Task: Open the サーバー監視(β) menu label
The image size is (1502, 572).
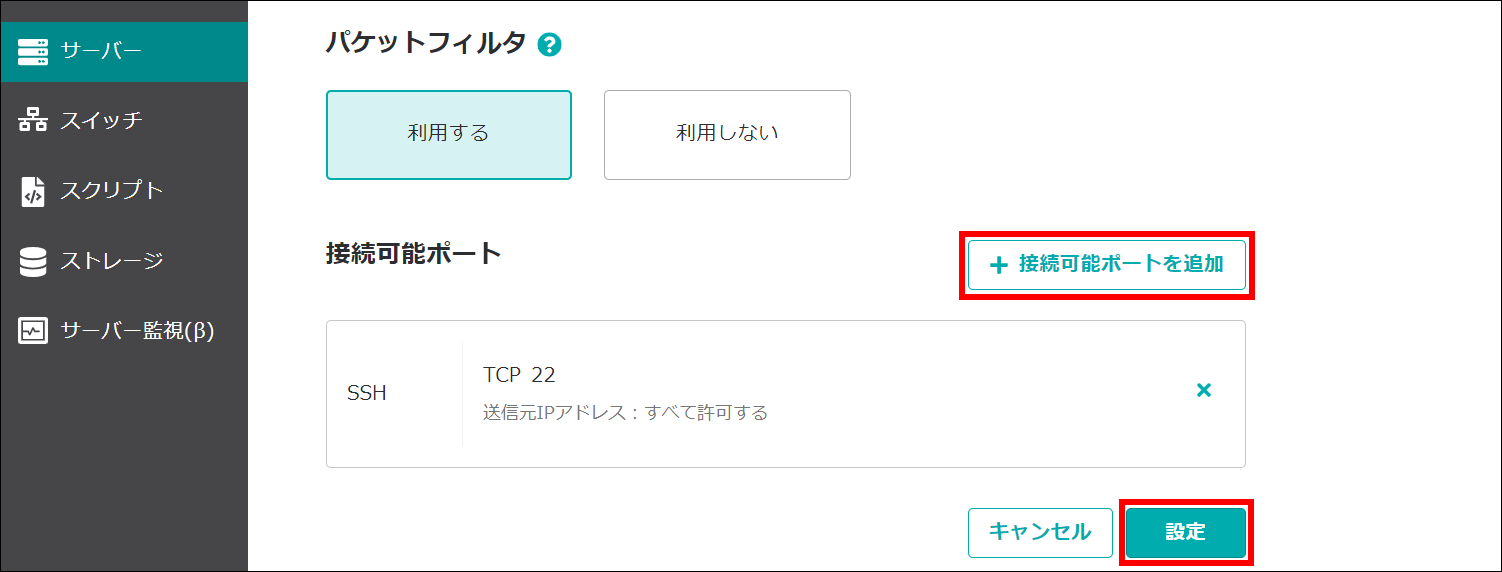Action: click(137, 331)
